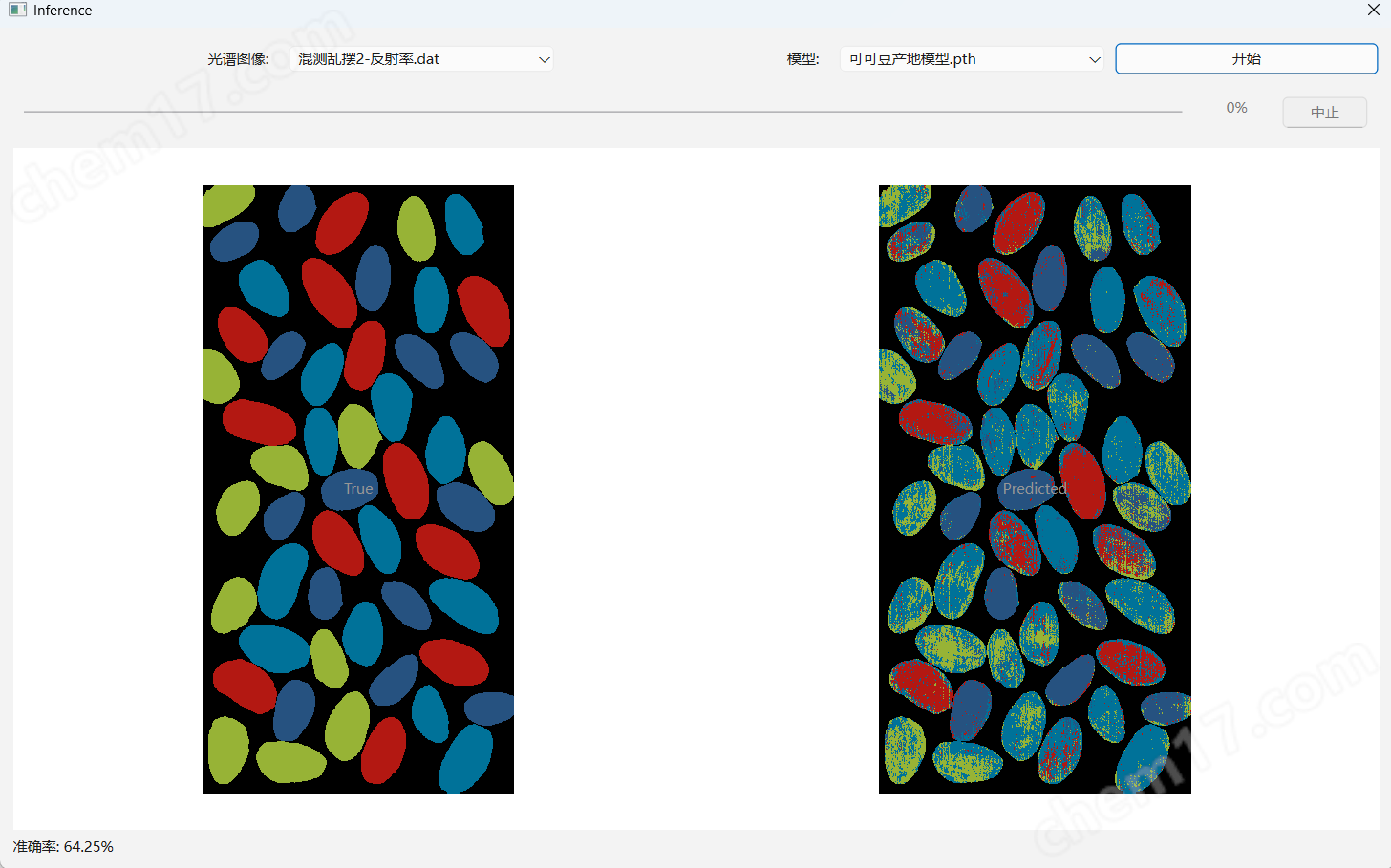Click the 光谱图像: label
1391x868 pixels.
pos(238,58)
